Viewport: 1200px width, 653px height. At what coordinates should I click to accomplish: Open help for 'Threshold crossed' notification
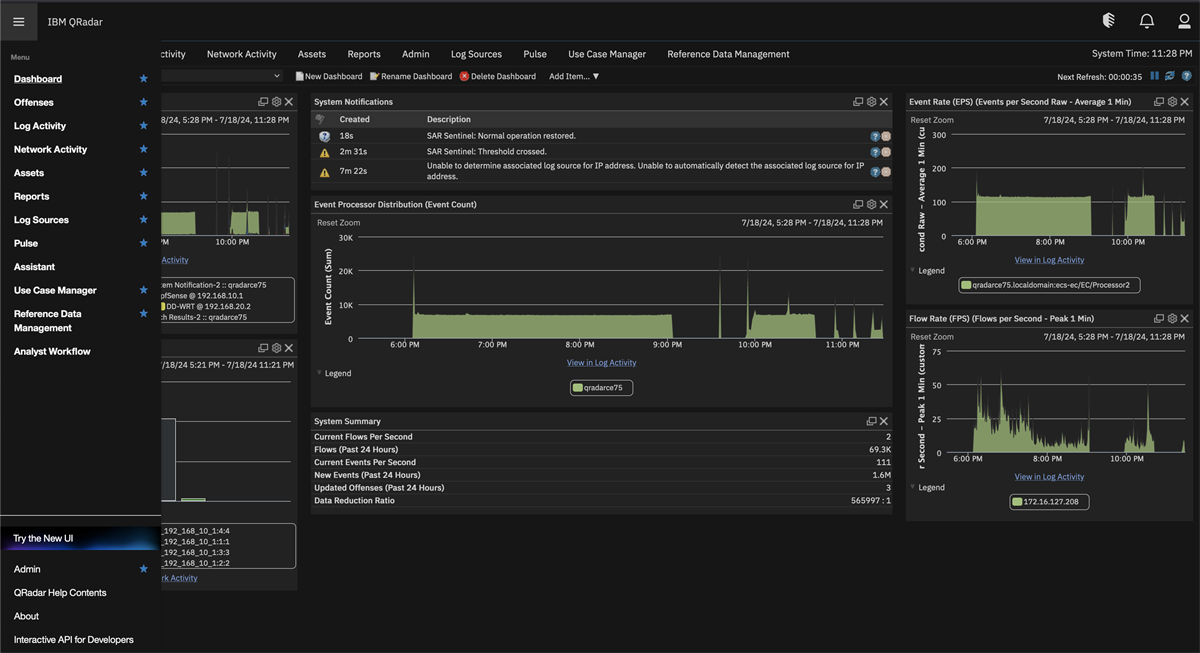pyautogui.click(x=875, y=152)
